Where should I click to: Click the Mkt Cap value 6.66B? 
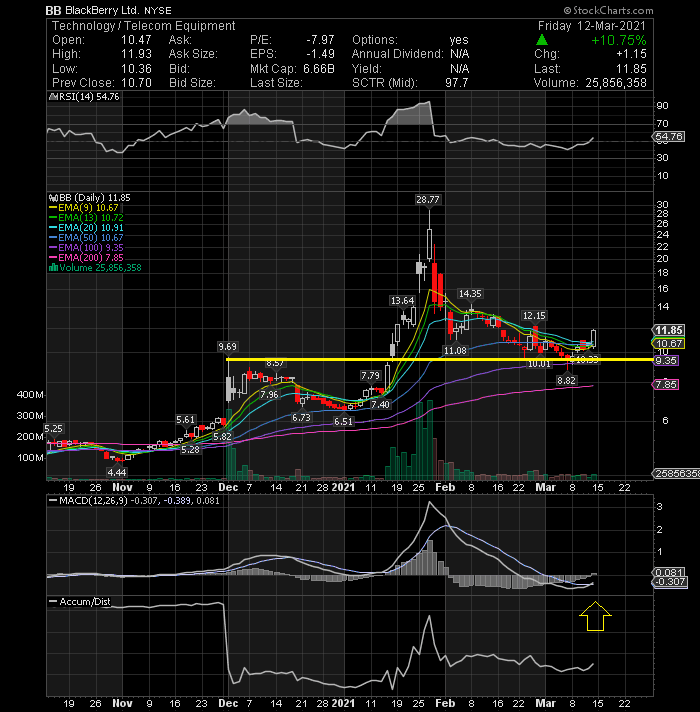click(x=319, y=69)
